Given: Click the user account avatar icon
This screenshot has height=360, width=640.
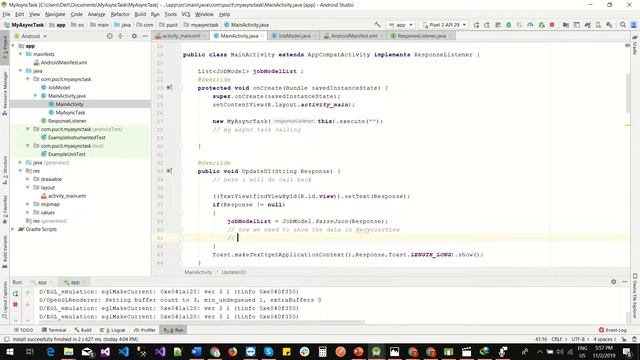Looking at the screenshot, I should coord(634,25).
